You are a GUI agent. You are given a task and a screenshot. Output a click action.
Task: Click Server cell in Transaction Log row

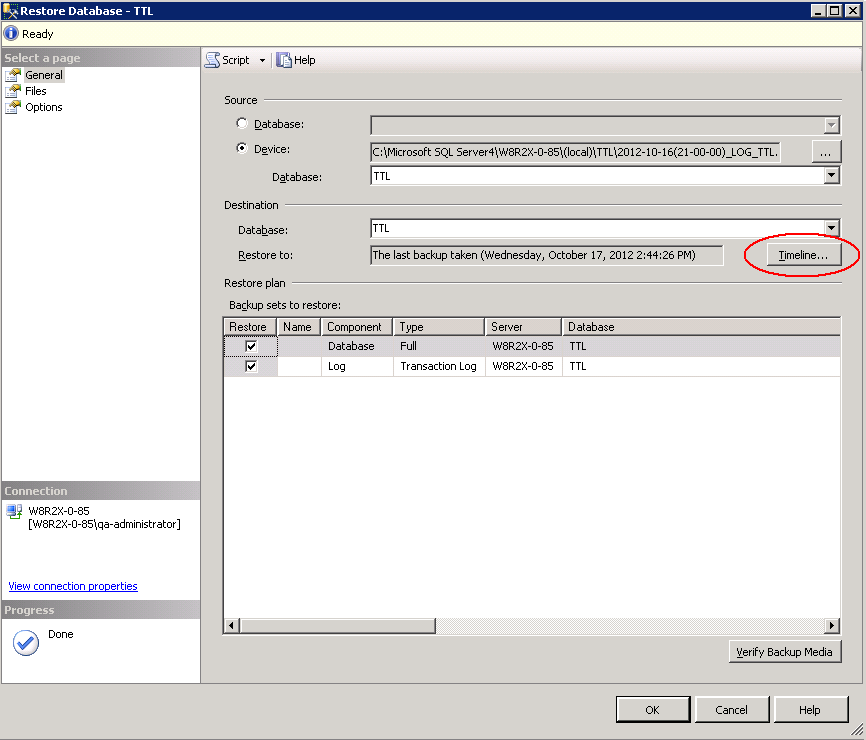click(523, 366)
